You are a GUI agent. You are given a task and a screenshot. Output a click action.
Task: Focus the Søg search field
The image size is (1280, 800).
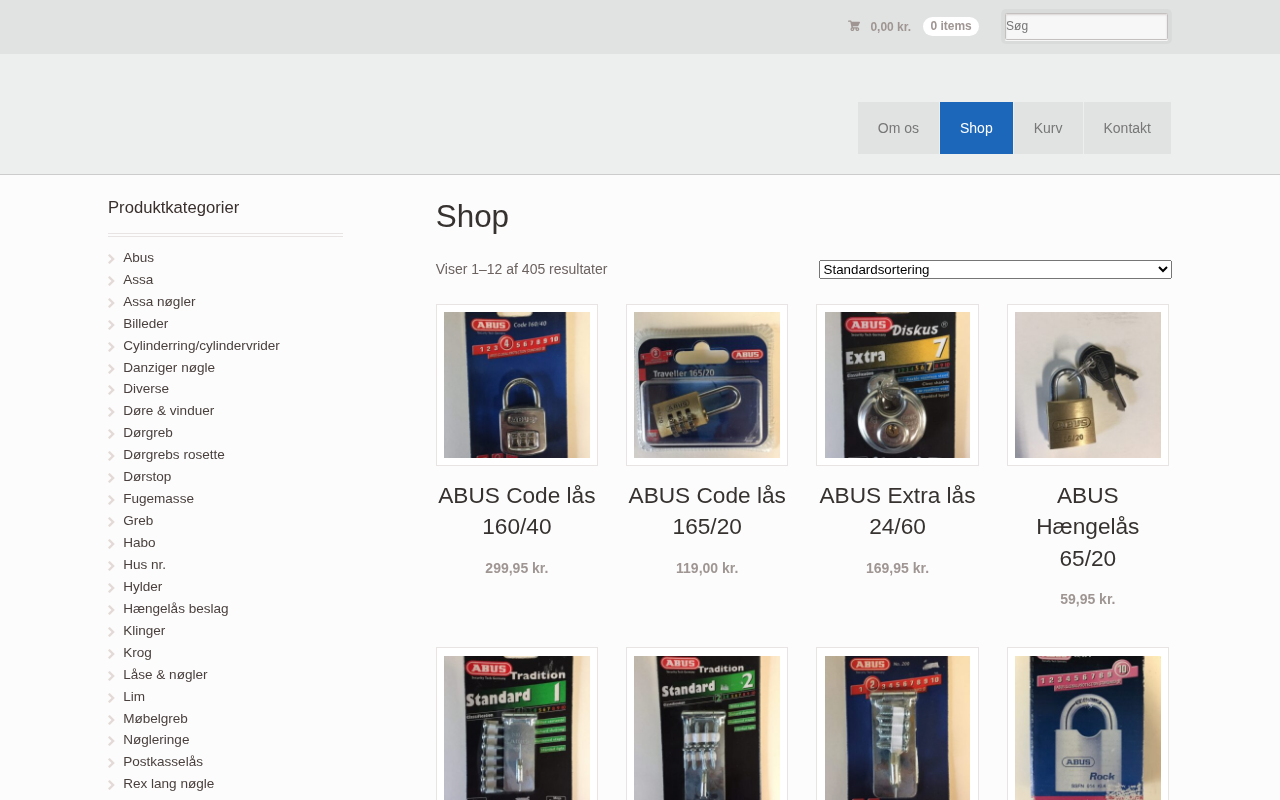tap(1086, 27)
